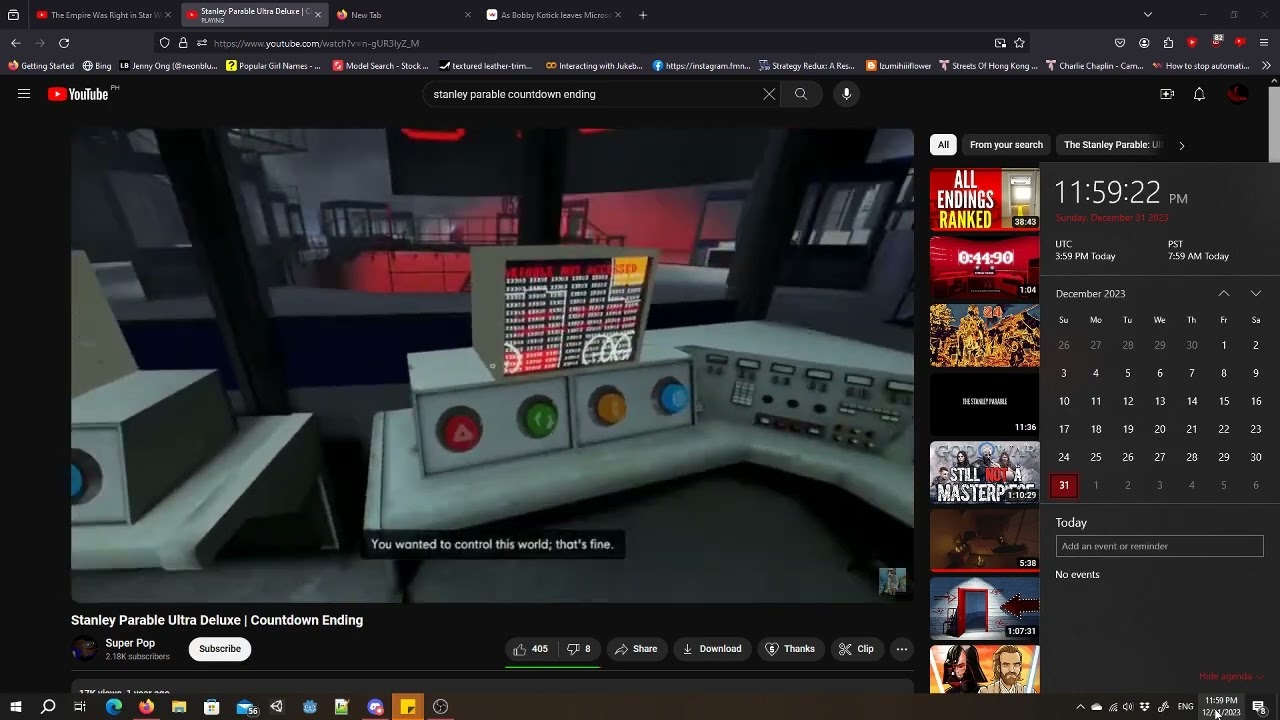Open the 0:44:90 countdown video thumbnail
The height and width of the screenshot is (720, 1280).
click(985, 267)
